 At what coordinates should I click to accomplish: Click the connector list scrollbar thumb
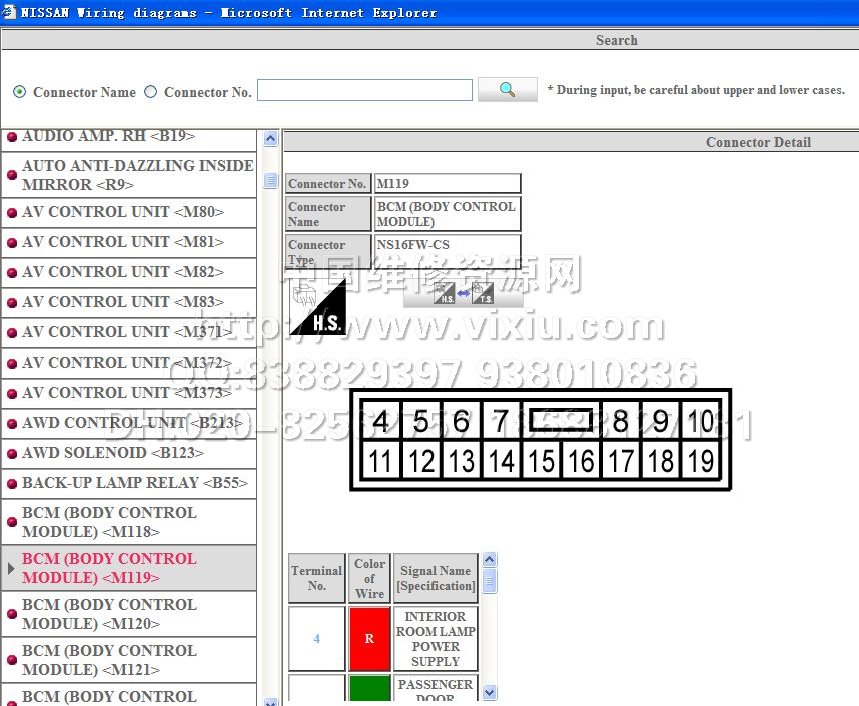271,180
